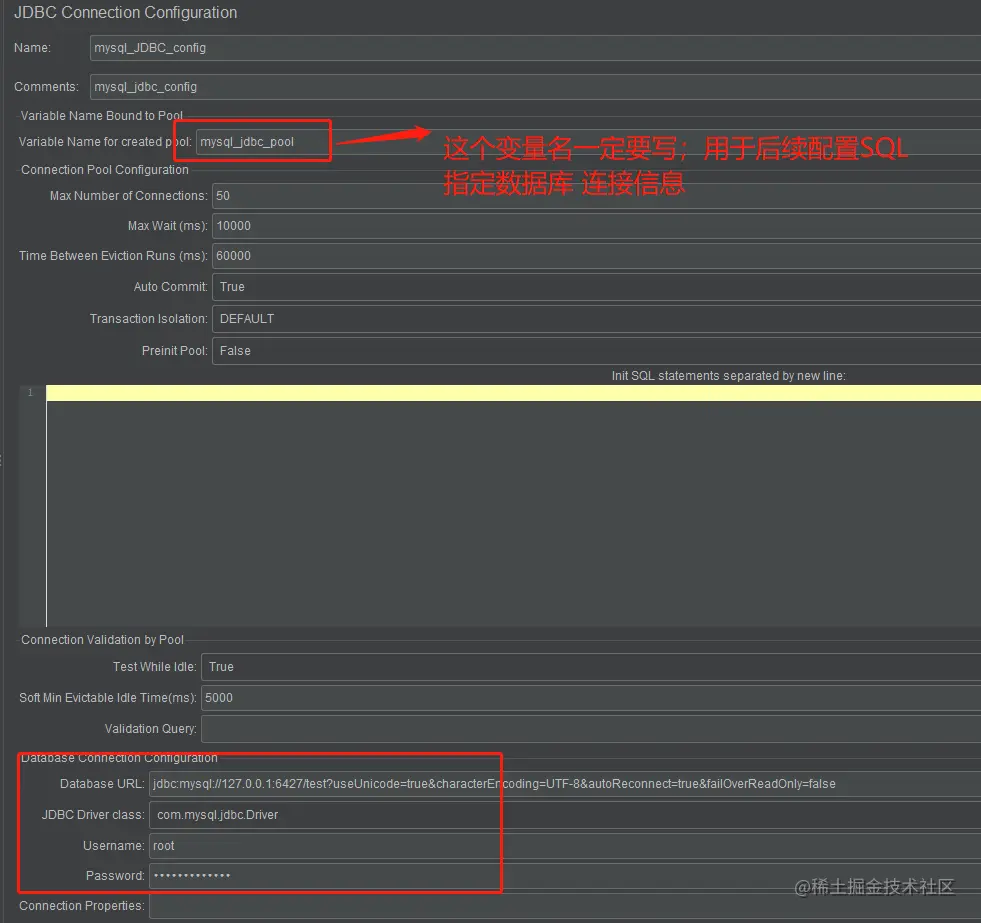Click the Transaction Isolation label

[148, 319]
